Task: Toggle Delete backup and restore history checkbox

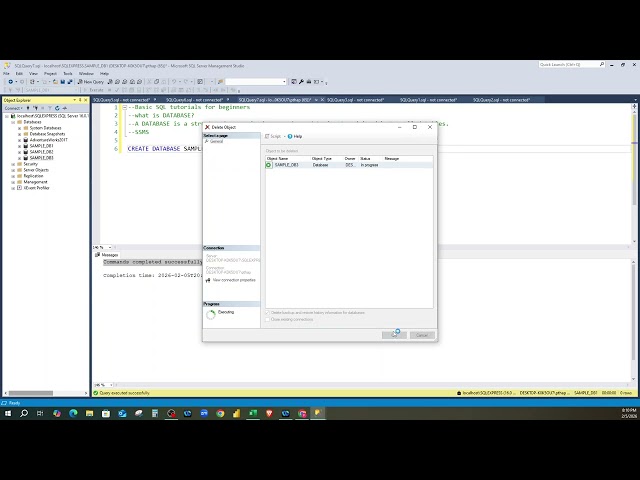Action: pyautogui.click(x=267, y=313)
